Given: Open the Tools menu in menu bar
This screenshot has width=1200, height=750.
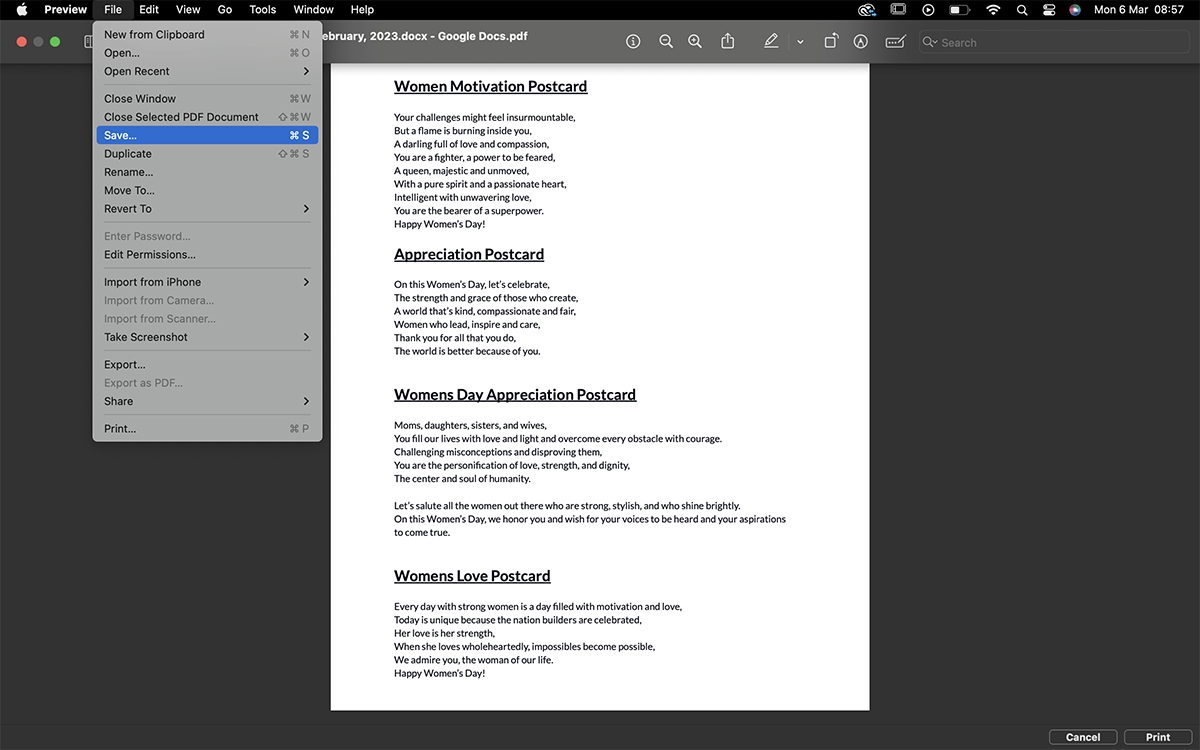Looking at the screenshot, I should click(x=262, y=9).
